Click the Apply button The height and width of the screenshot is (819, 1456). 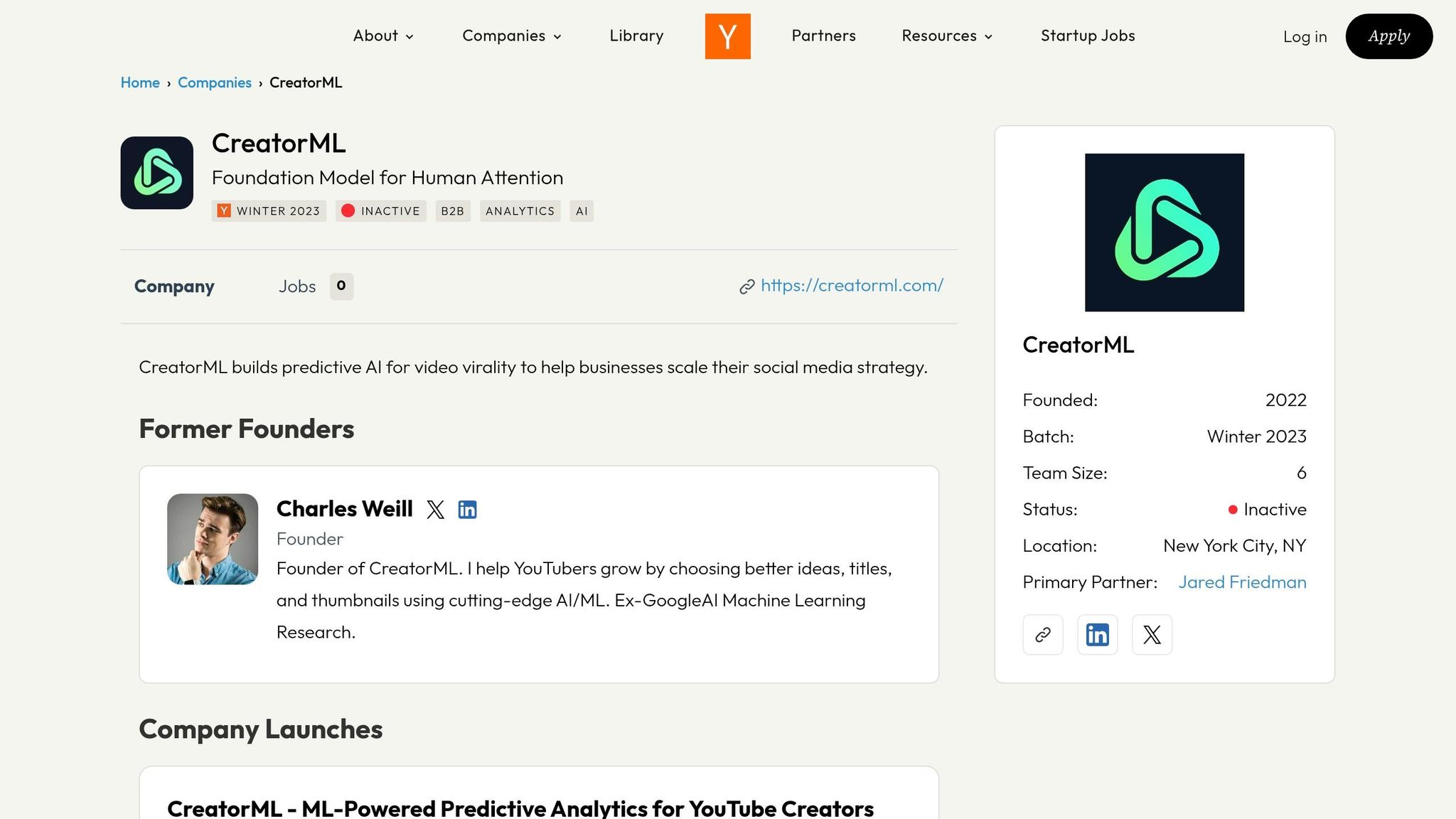click(1389, 36)
